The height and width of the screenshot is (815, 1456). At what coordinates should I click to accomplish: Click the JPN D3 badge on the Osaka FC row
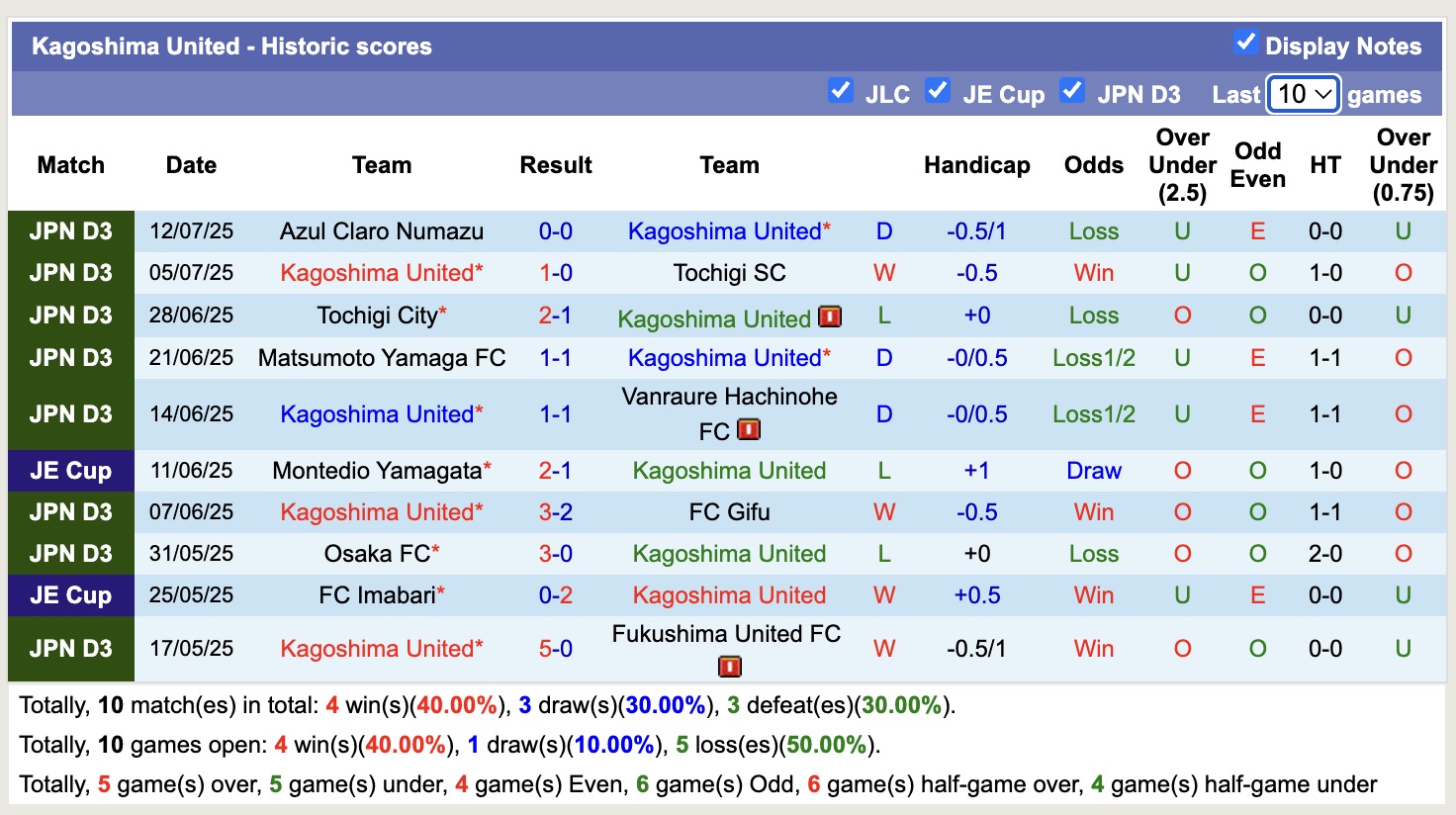coord(70,553)
